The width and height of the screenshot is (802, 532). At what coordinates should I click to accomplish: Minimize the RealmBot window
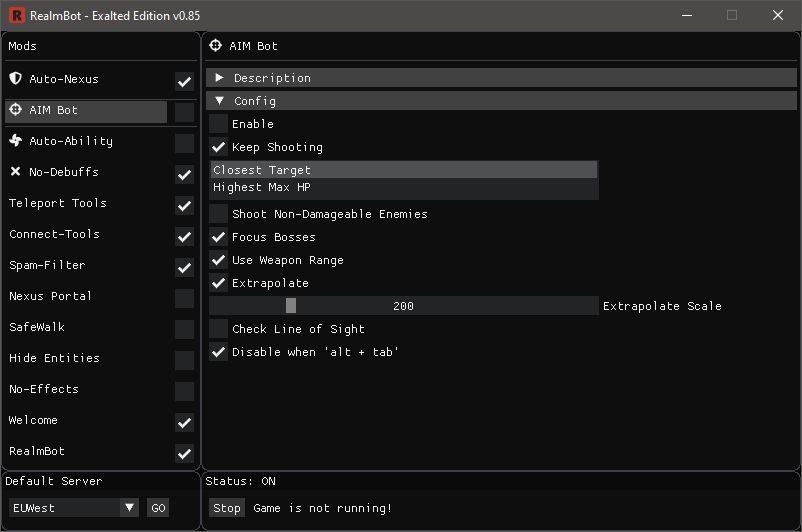click(687, 15)
